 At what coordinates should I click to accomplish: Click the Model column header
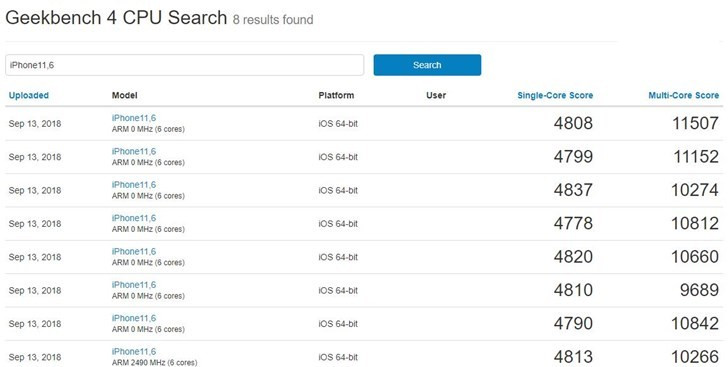124,95
